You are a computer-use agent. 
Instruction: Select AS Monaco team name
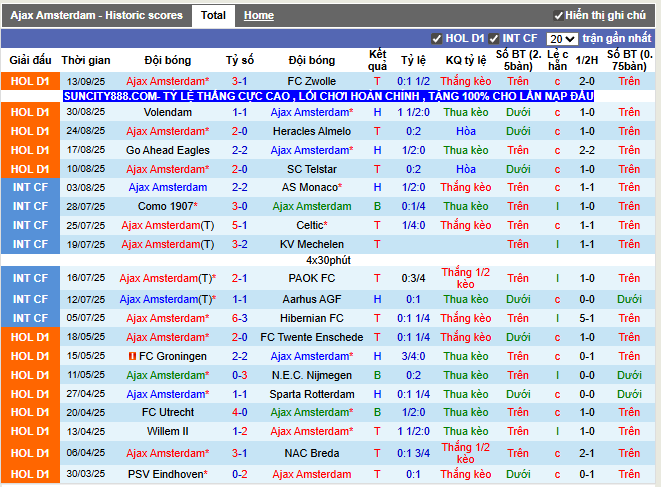(x=312, y=187)
